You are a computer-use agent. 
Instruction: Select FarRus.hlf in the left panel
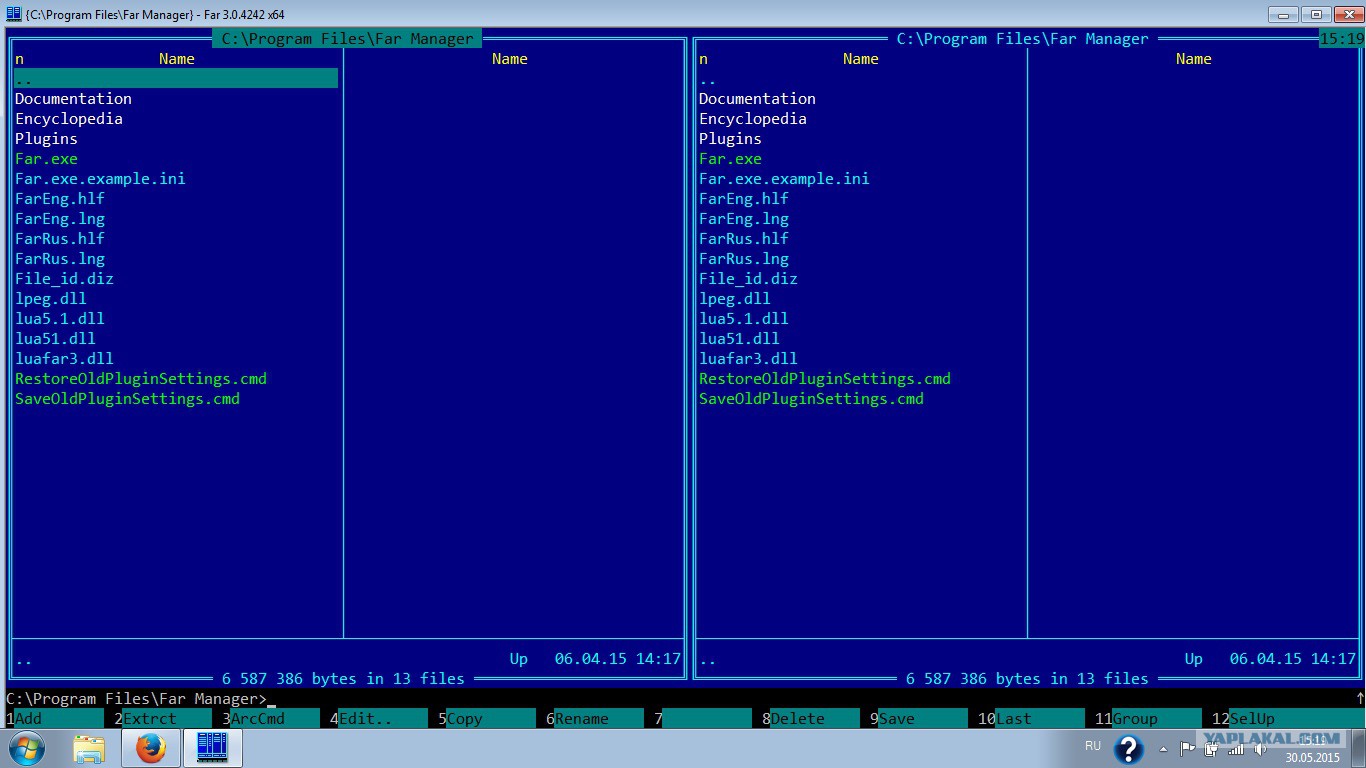pyautogui.click(x=60, y=239)
